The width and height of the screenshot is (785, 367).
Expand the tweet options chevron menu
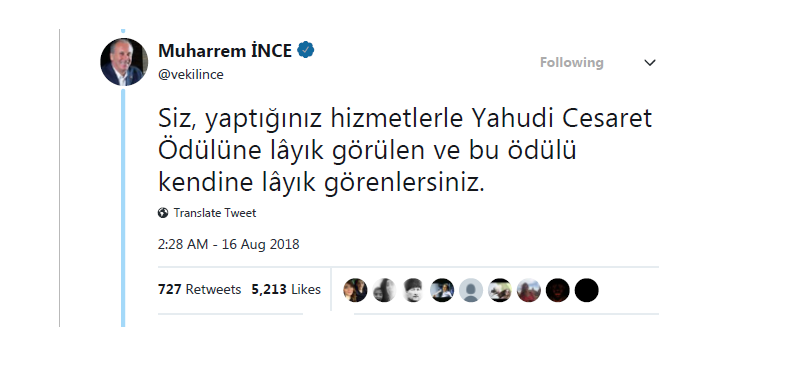click(650, 63)
